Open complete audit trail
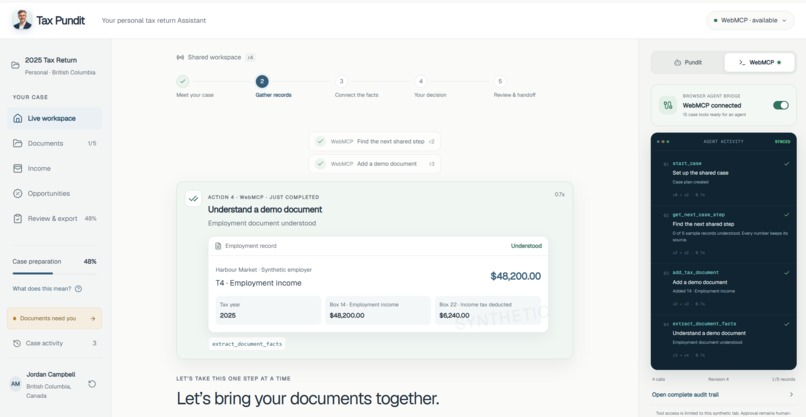Viewport: 806px width, 417px height. (723, 395)
